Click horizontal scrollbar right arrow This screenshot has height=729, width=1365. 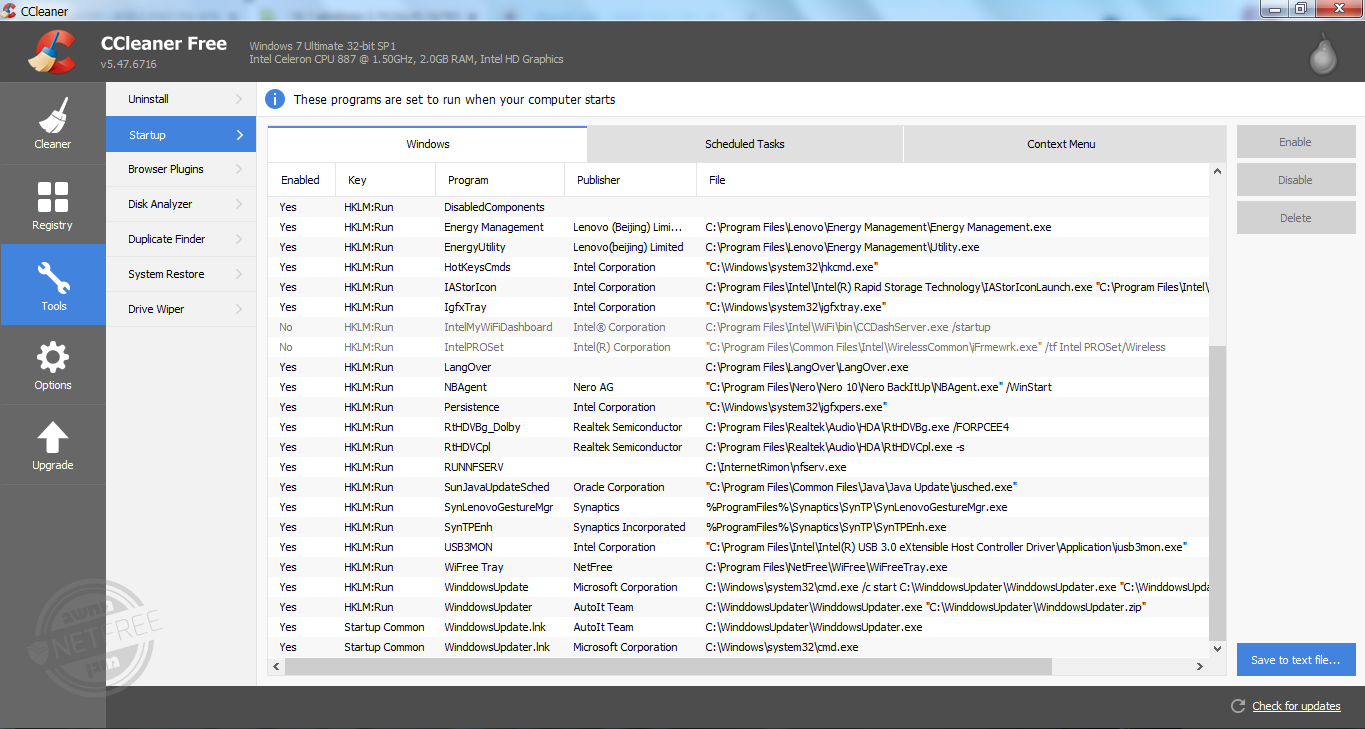click(1201, 666)
